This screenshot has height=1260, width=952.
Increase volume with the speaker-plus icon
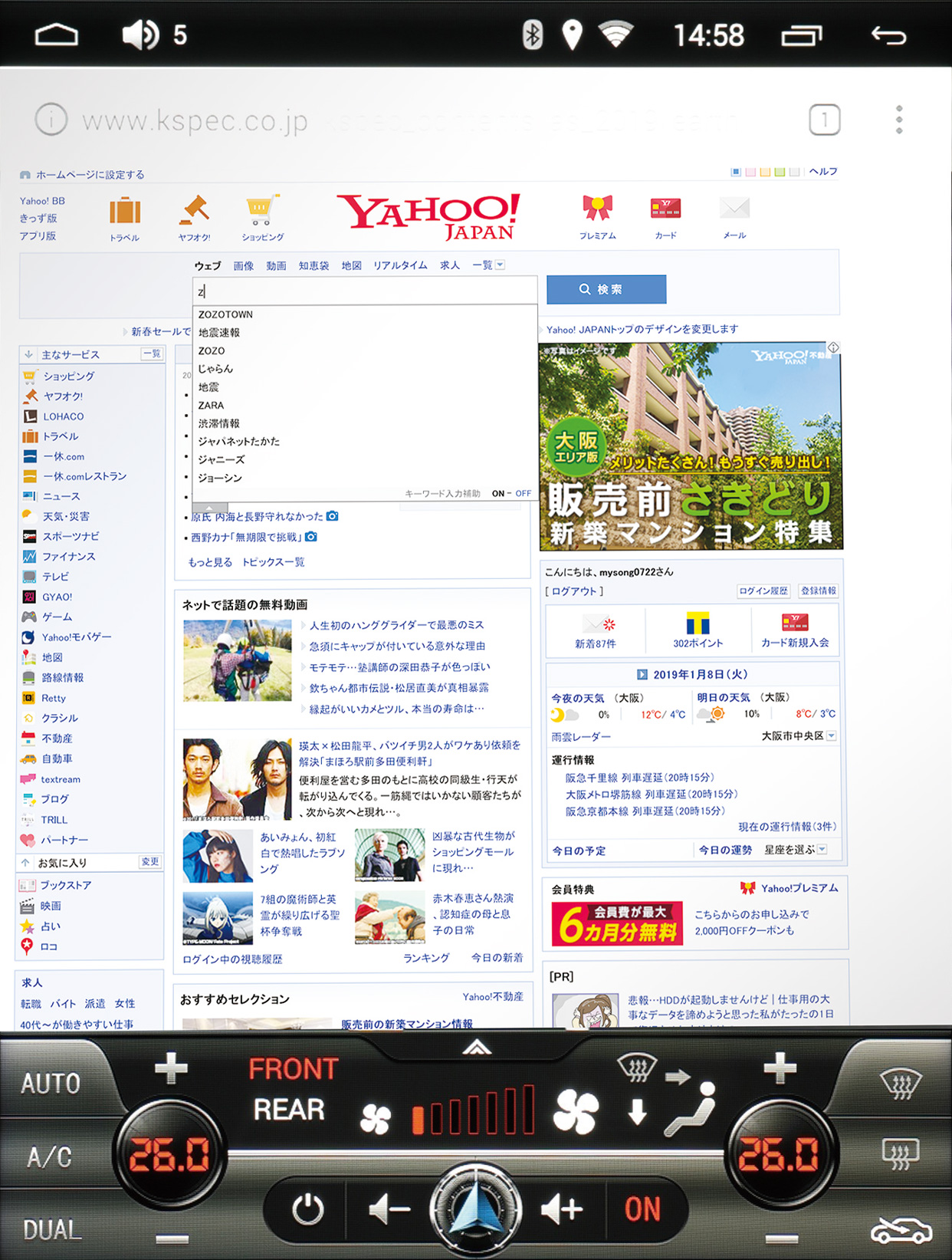coord(562,1210)
